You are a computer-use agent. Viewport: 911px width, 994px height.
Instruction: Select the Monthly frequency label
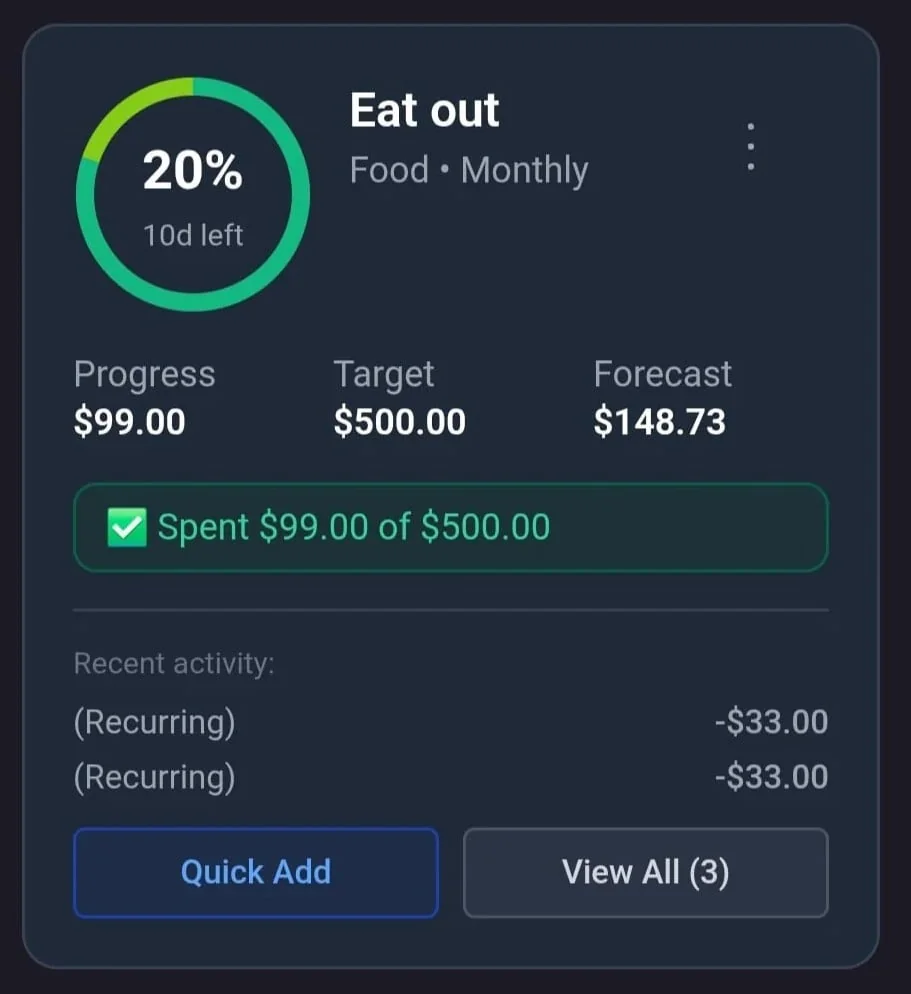[524, 170]
